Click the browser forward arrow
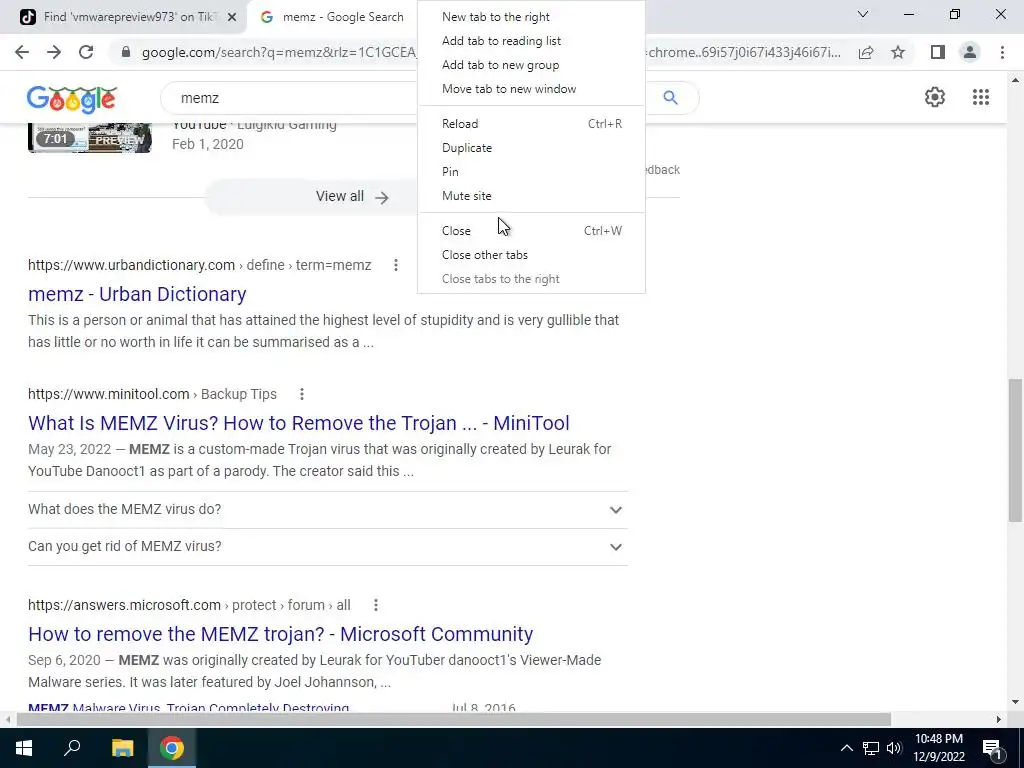Screen dimensions: 1024x768 click(x=54, y=52)
